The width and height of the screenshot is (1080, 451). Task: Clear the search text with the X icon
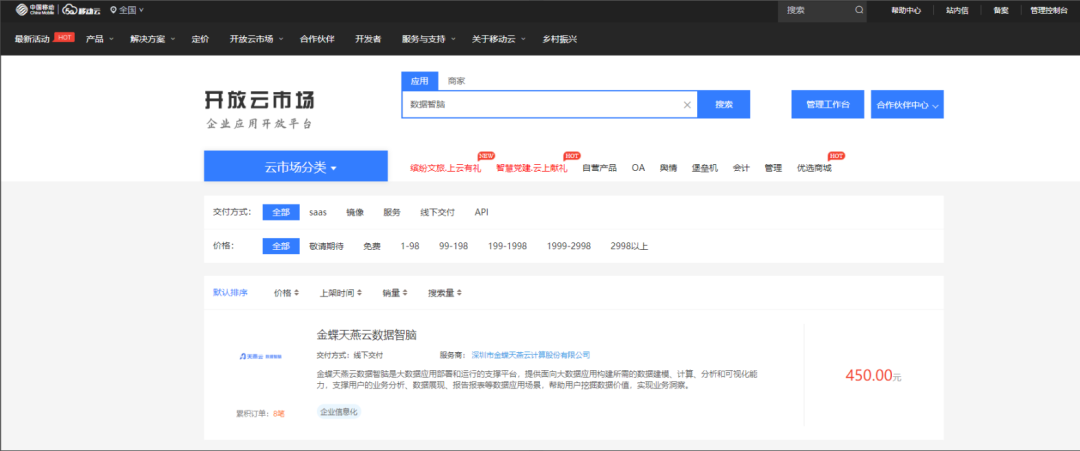(687, 104)
